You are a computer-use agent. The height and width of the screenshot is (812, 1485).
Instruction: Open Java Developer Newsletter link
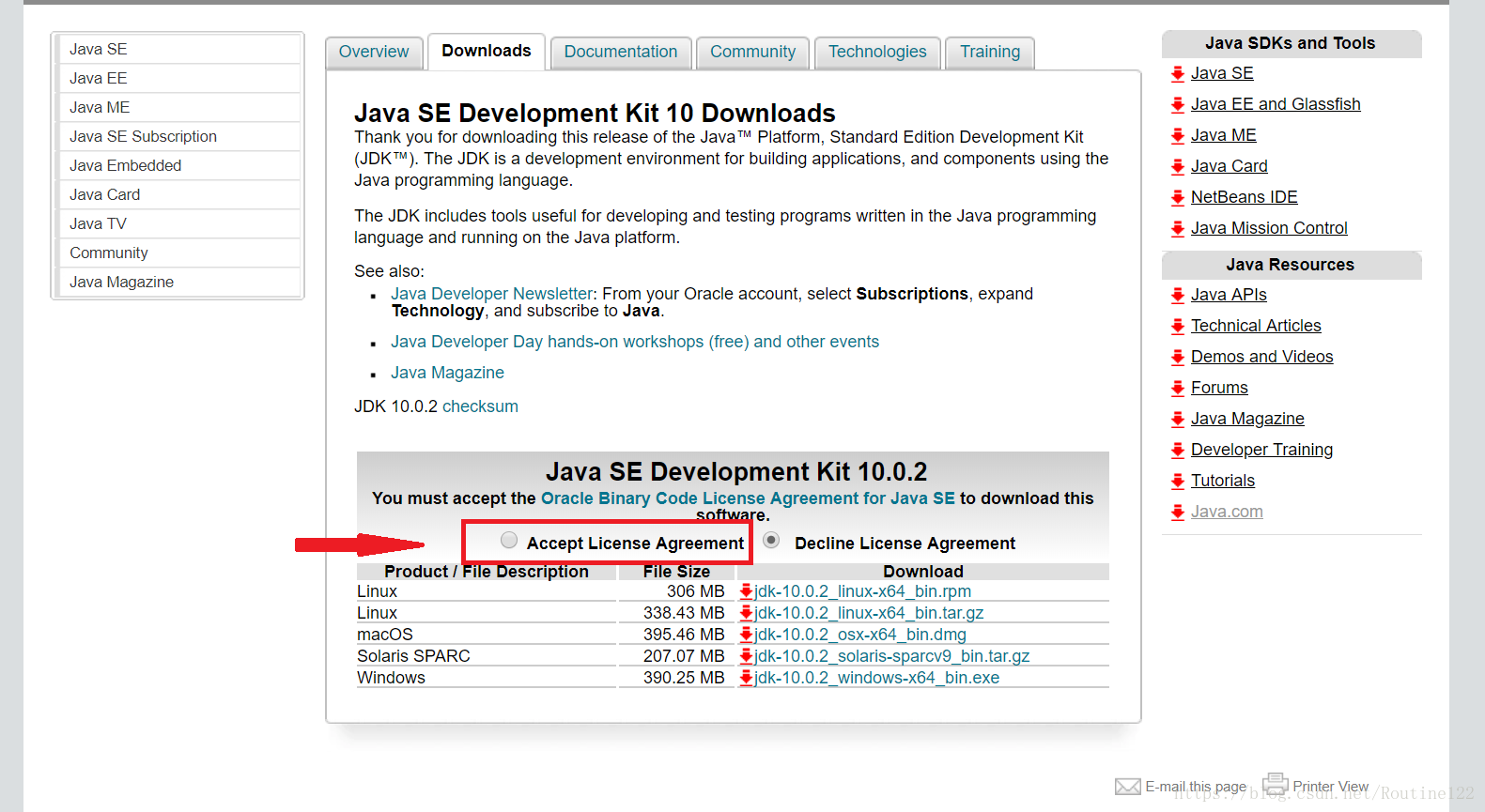pyautogui.click(x=492, y=294)
